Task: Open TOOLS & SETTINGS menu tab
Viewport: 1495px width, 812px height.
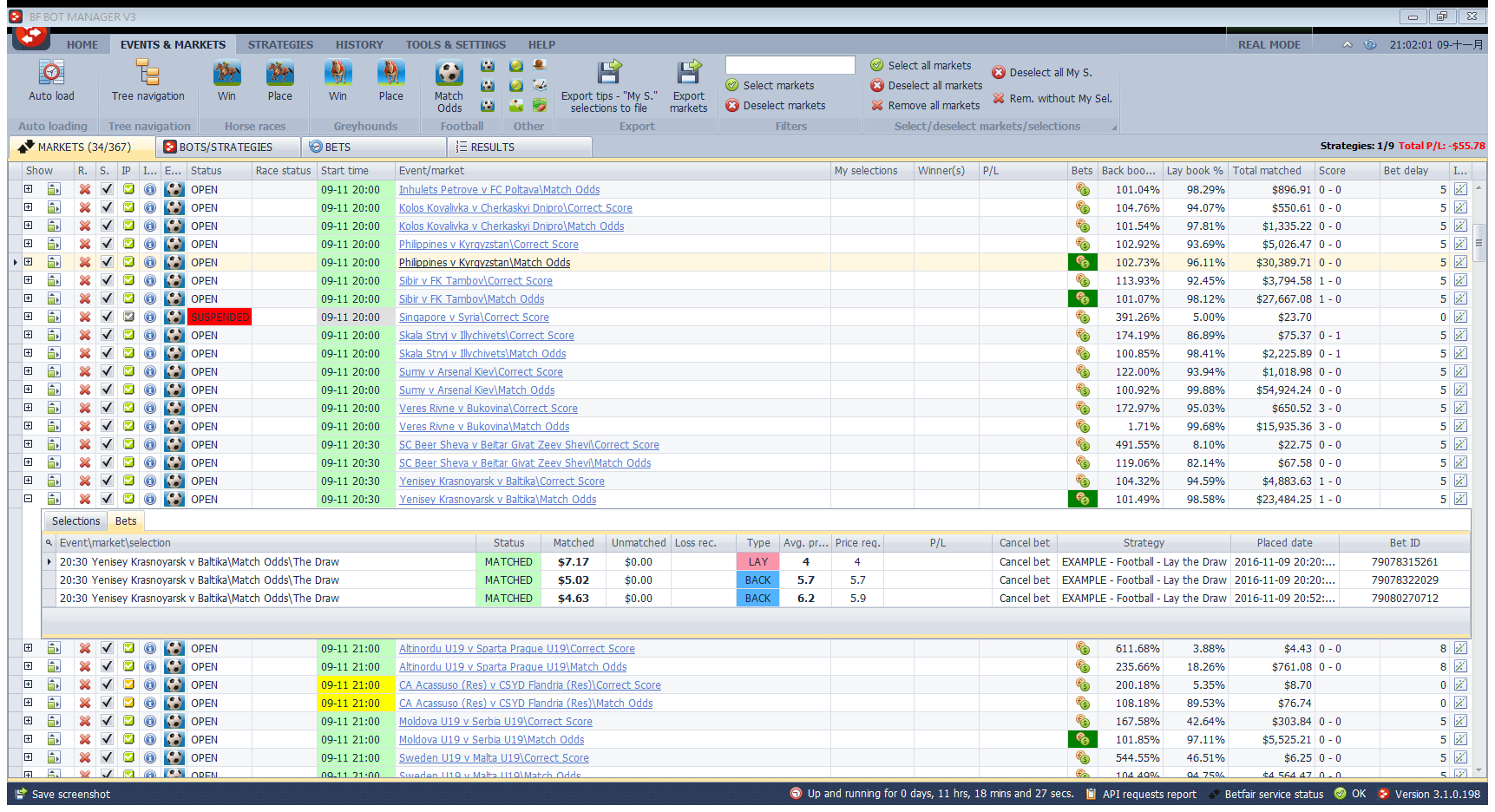Action: point(456,44)
